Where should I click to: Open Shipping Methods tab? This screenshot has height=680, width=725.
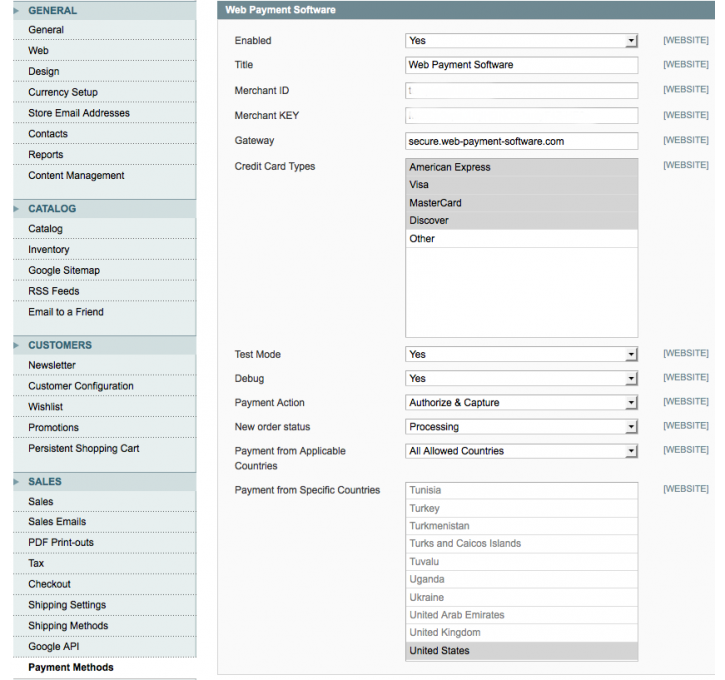[x=104, y=625]
